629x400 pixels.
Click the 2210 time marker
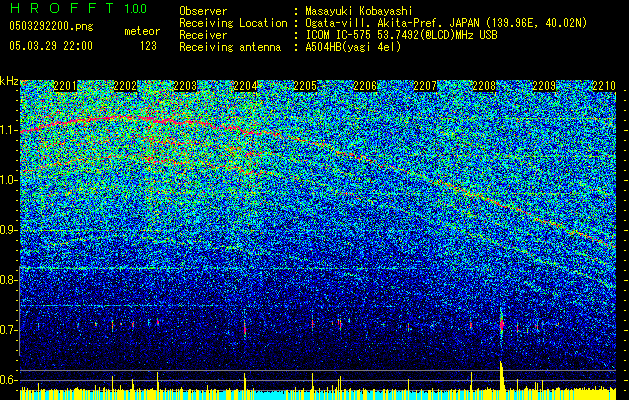[x=604, y=86]
